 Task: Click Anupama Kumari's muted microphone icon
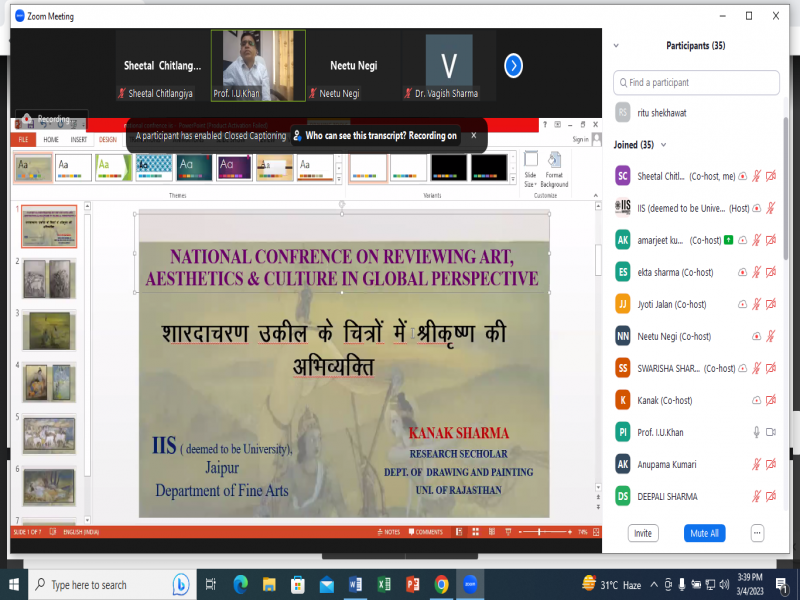pyautogui.click(x=756, y=464)
